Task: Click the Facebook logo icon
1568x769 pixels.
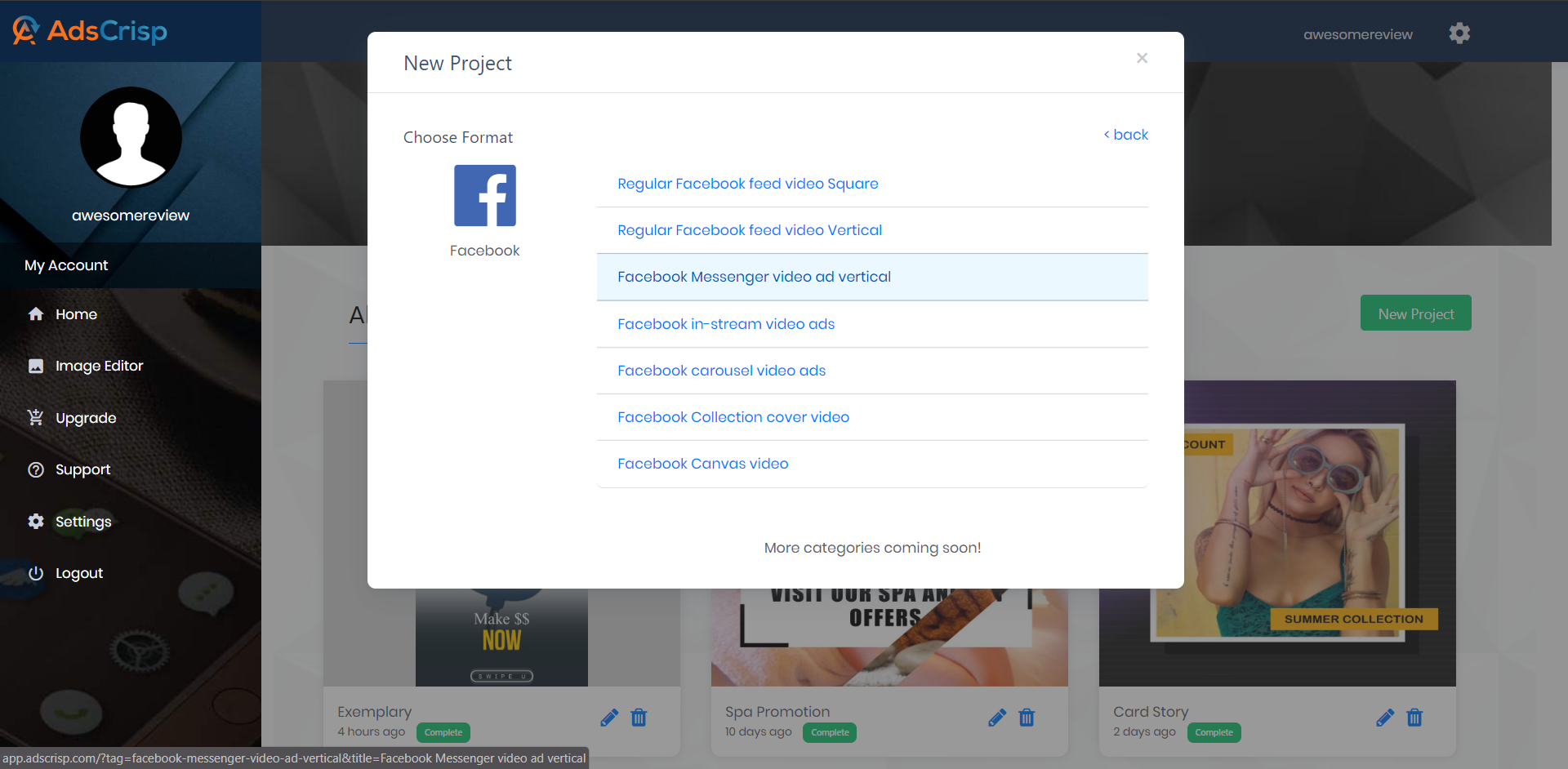Action: point(485,196)
